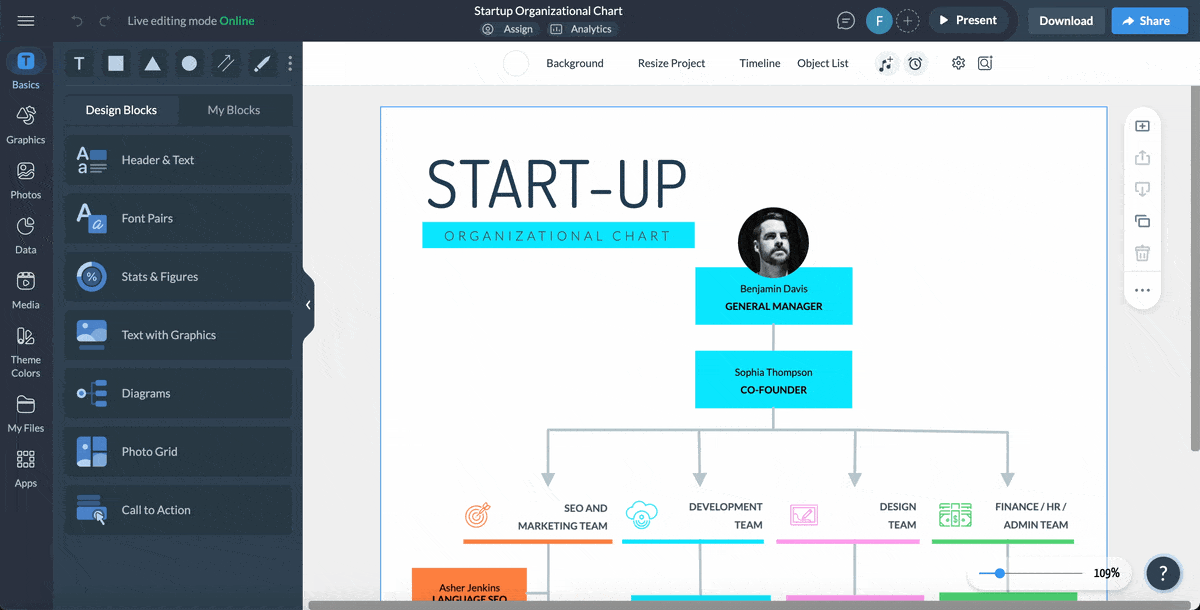
Task: Select the Triangle shape tool
Action: click(152, 63)
